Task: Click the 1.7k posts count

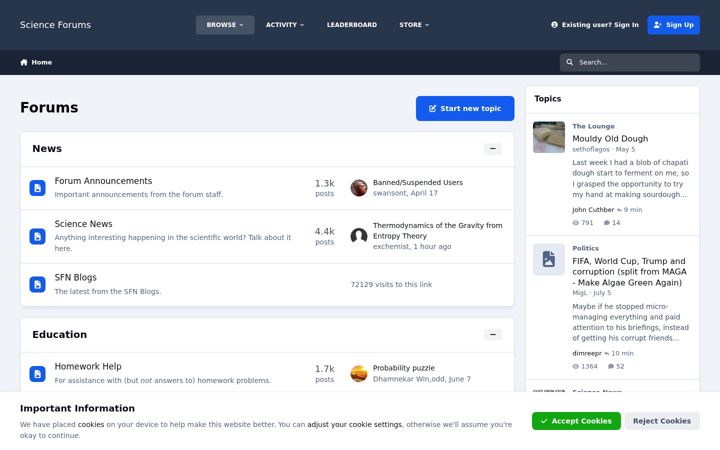Action: click(325, 374)
